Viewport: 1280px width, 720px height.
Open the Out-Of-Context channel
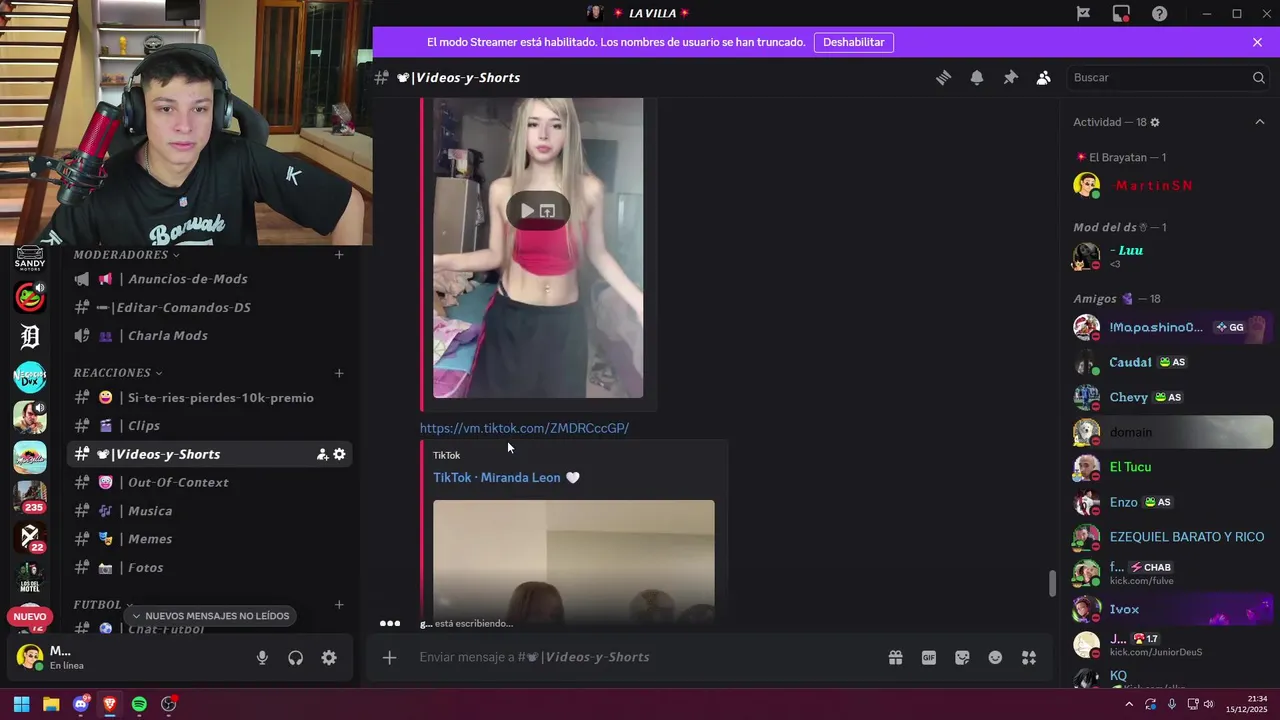[x=210, y=483]
